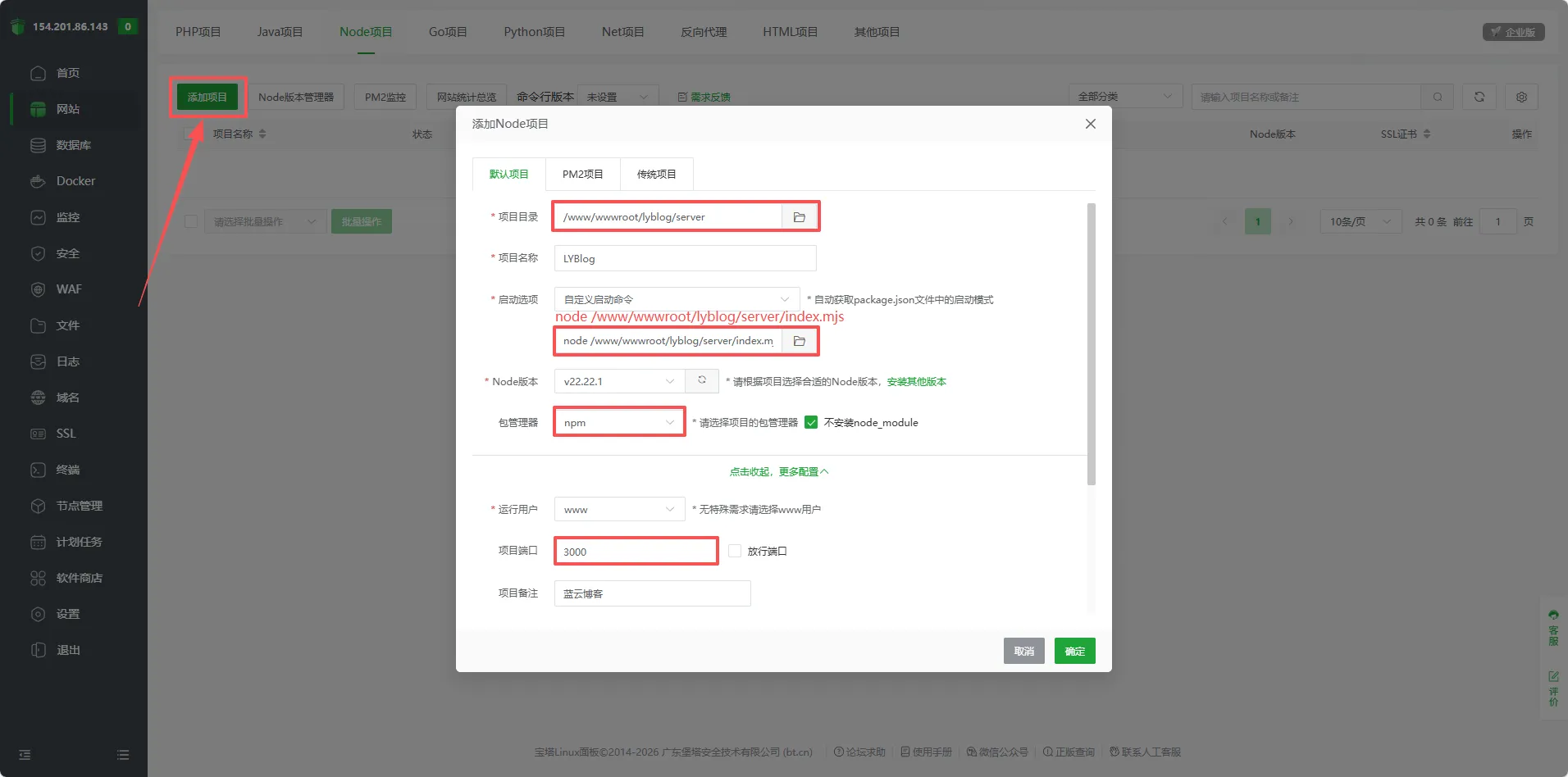Tick the select-all checkbox beside batch operation
The height and width of the screenshot is (777, 1568).
[x=191, y=221]
